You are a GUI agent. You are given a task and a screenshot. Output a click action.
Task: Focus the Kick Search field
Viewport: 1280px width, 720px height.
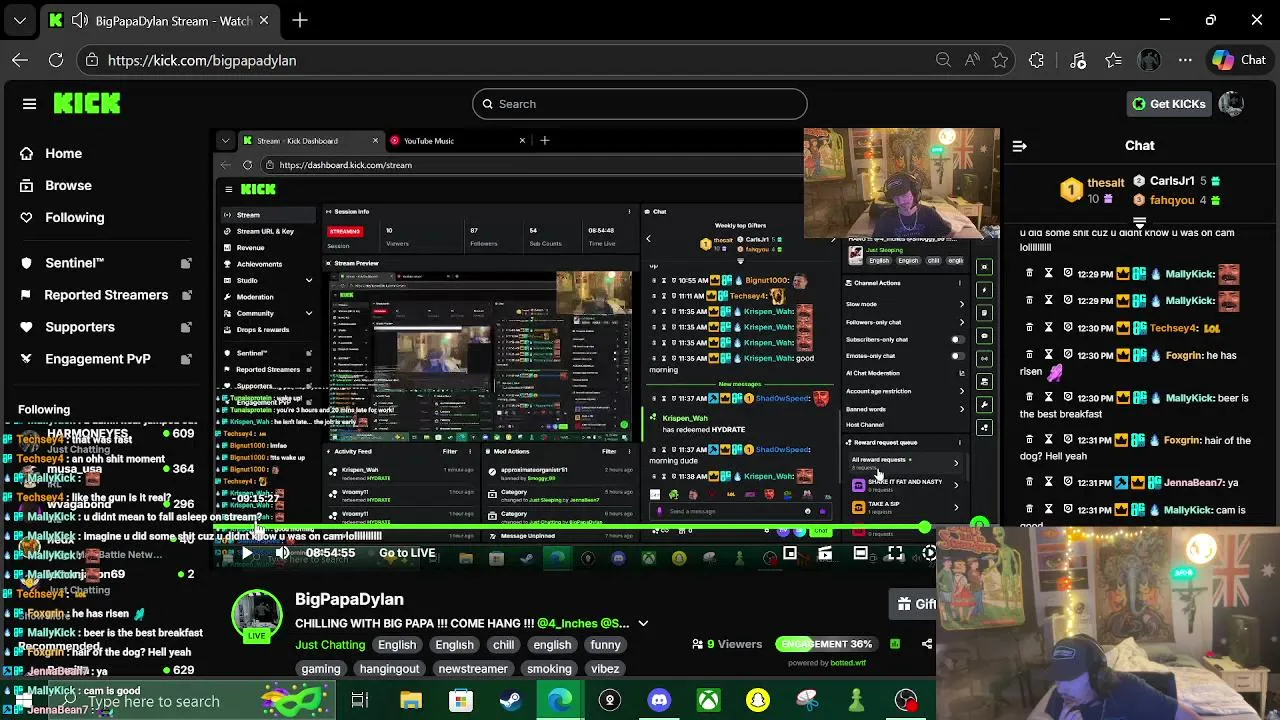[x=640, y=104]
